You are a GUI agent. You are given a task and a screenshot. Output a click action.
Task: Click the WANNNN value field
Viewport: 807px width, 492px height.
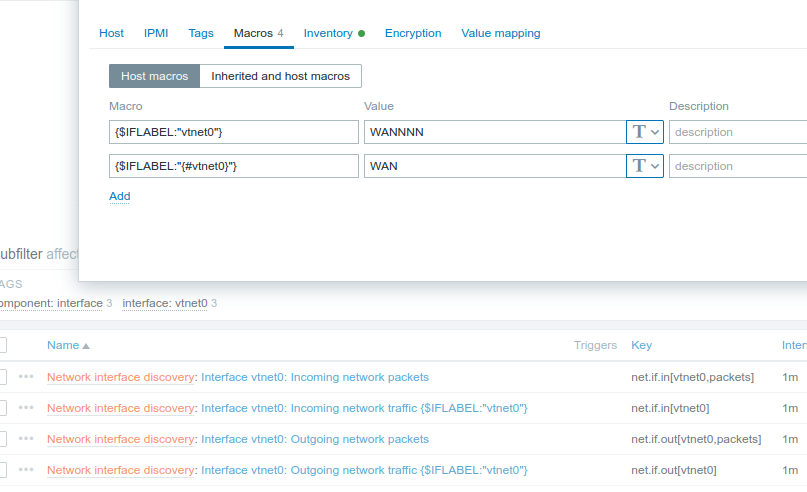(495, 132)
